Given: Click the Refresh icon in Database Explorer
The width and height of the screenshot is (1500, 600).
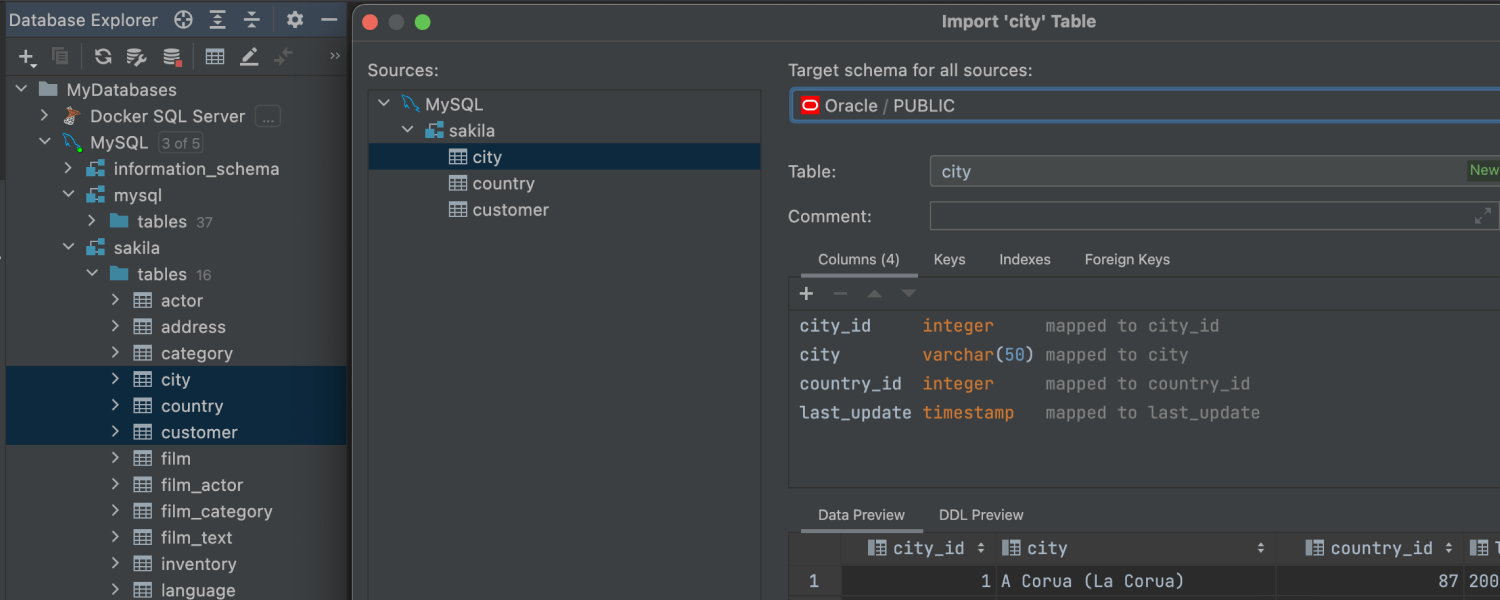Looking at the screenshot, I should pos(103,57).
